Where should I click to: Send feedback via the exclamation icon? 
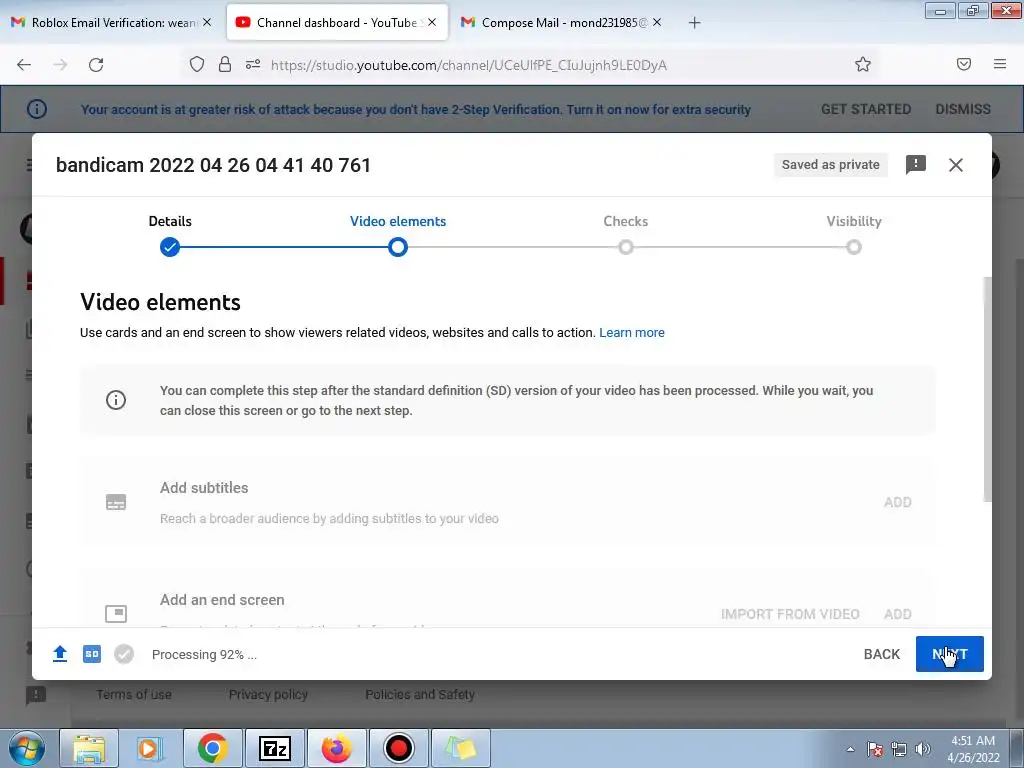pyautogui.click(x=916, y=165)
